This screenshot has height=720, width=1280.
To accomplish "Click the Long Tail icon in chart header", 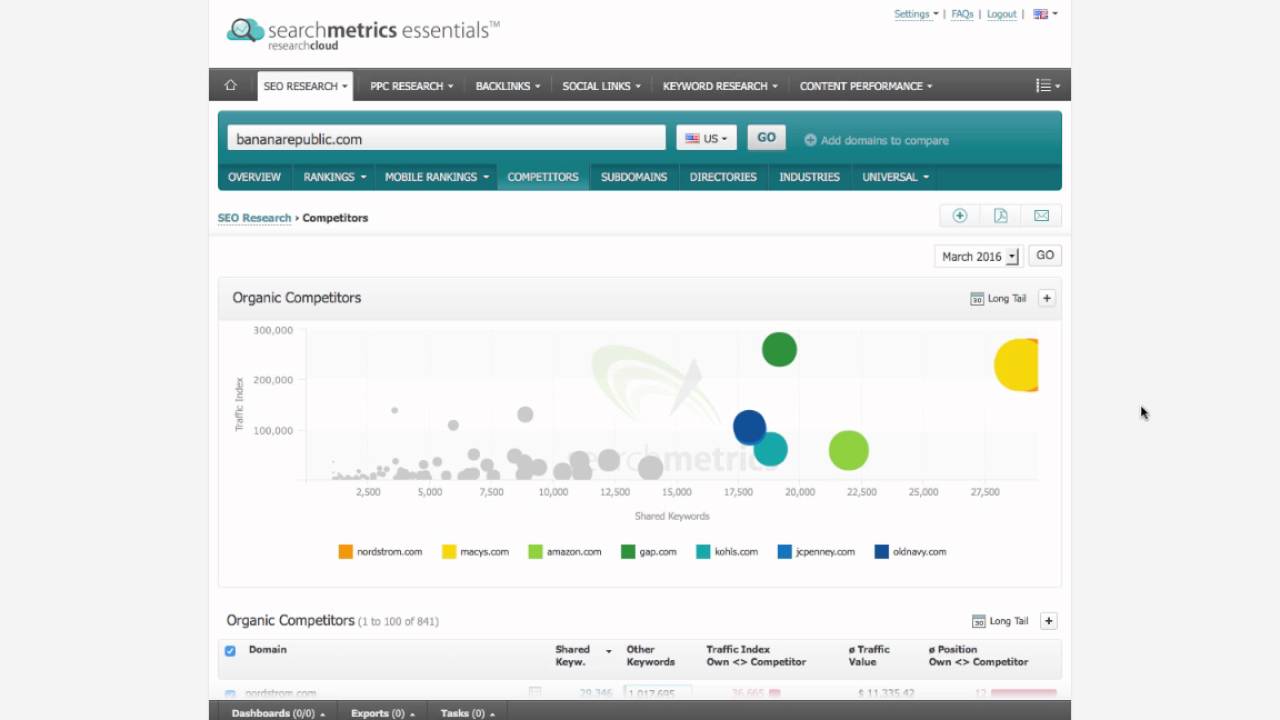I will pos(977,298).
